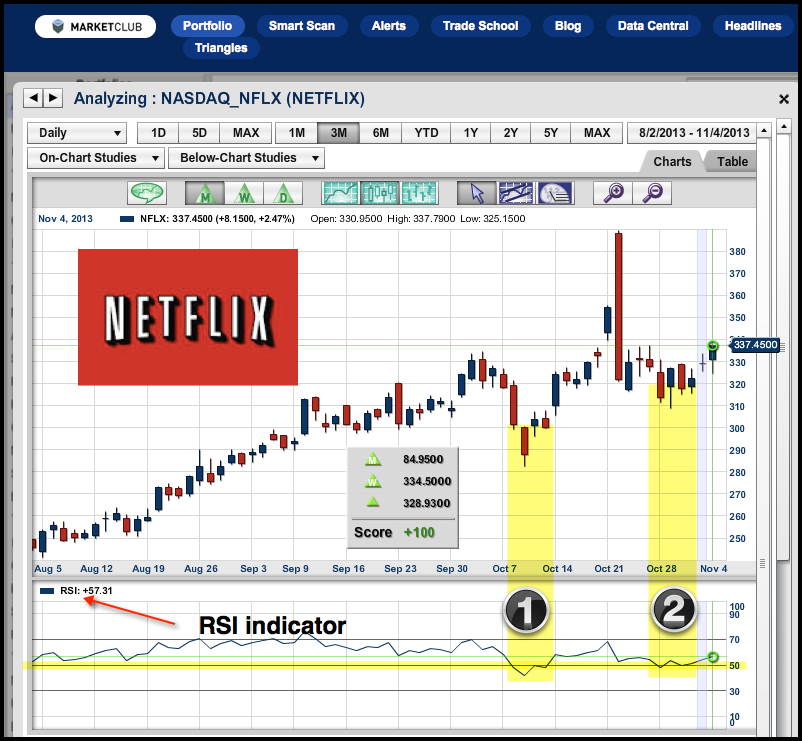Select the 2Y range button
The width and height of the screenshot is (802, 741).
tap(510, 133)
